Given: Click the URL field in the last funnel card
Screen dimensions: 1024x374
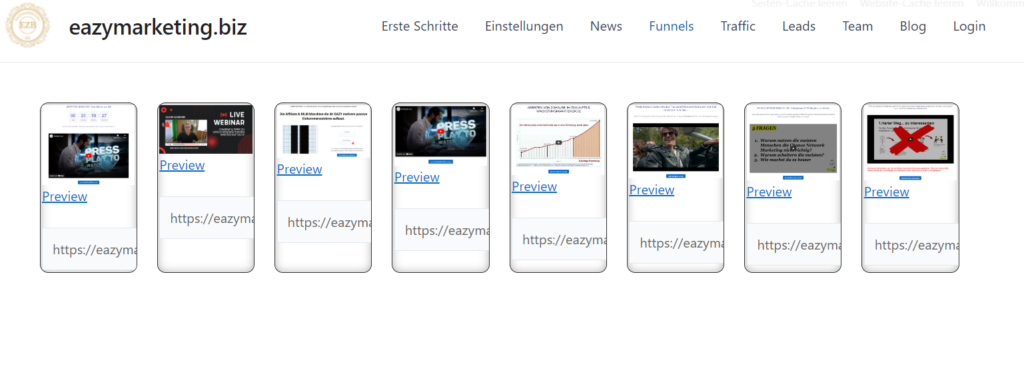Looking at the screenshot, I should (911, 245).
